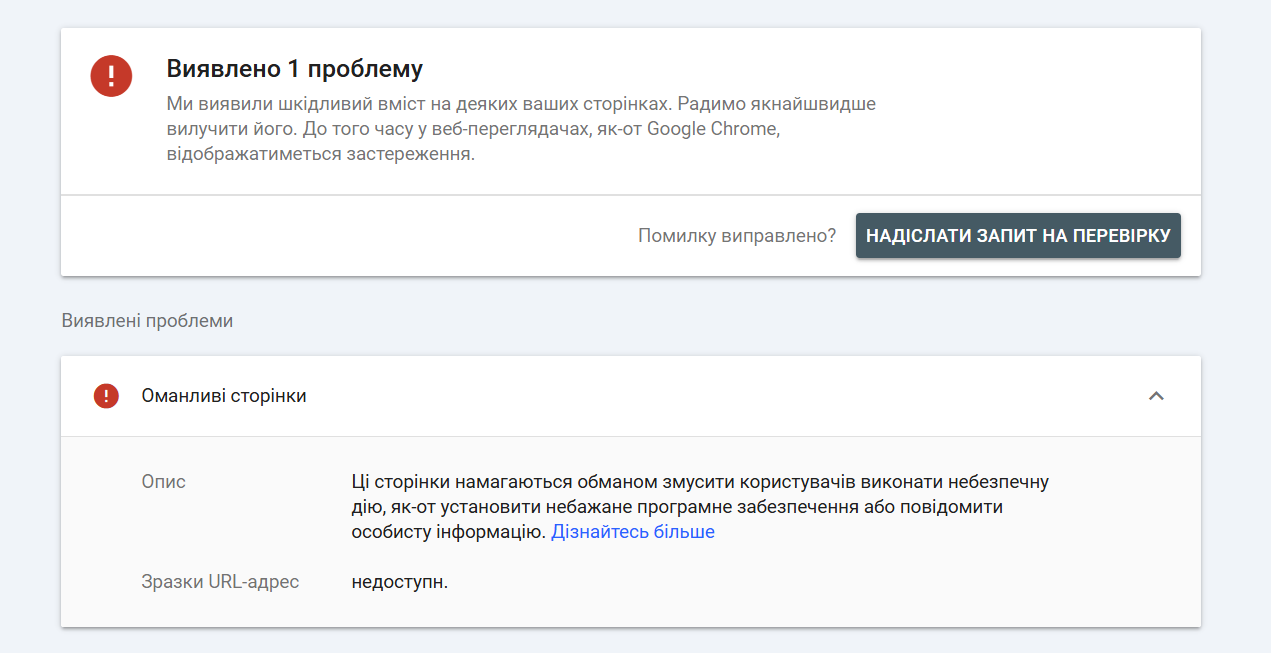
Task: Click the Помилку виправлено? text
Action: (x=737, y=236)
